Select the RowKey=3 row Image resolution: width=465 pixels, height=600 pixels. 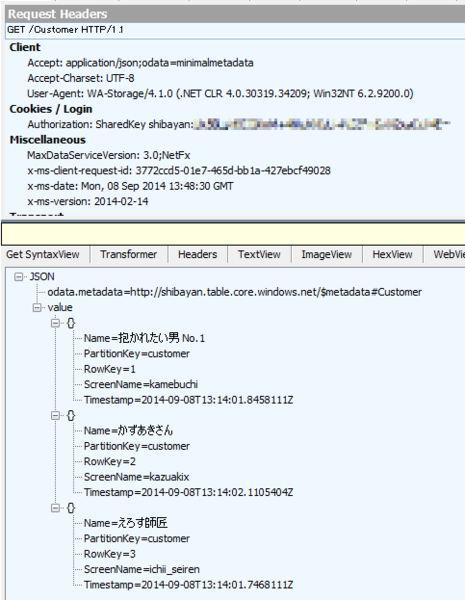point(109,554)
